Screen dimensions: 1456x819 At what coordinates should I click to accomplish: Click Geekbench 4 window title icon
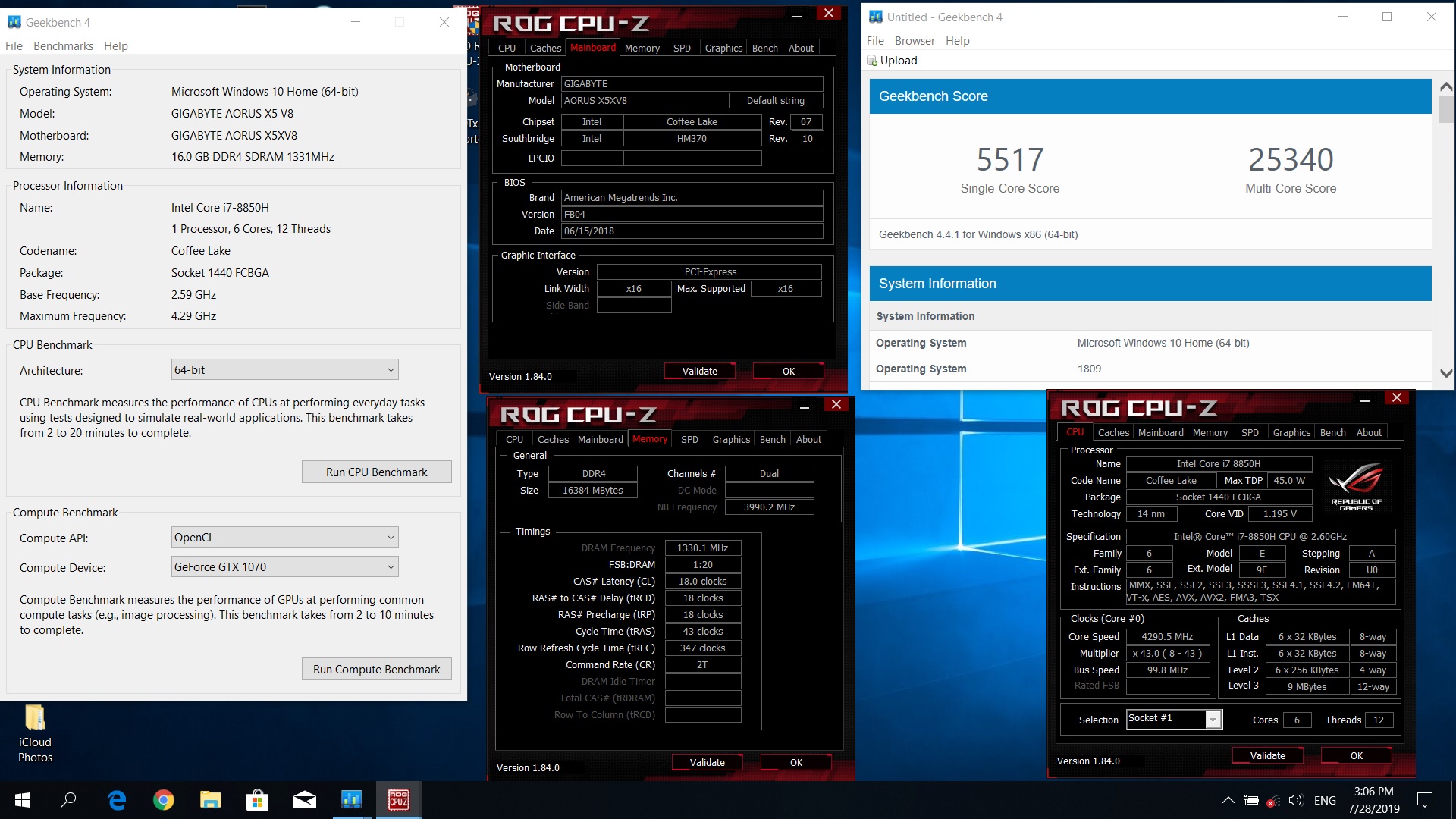point(14,22)
